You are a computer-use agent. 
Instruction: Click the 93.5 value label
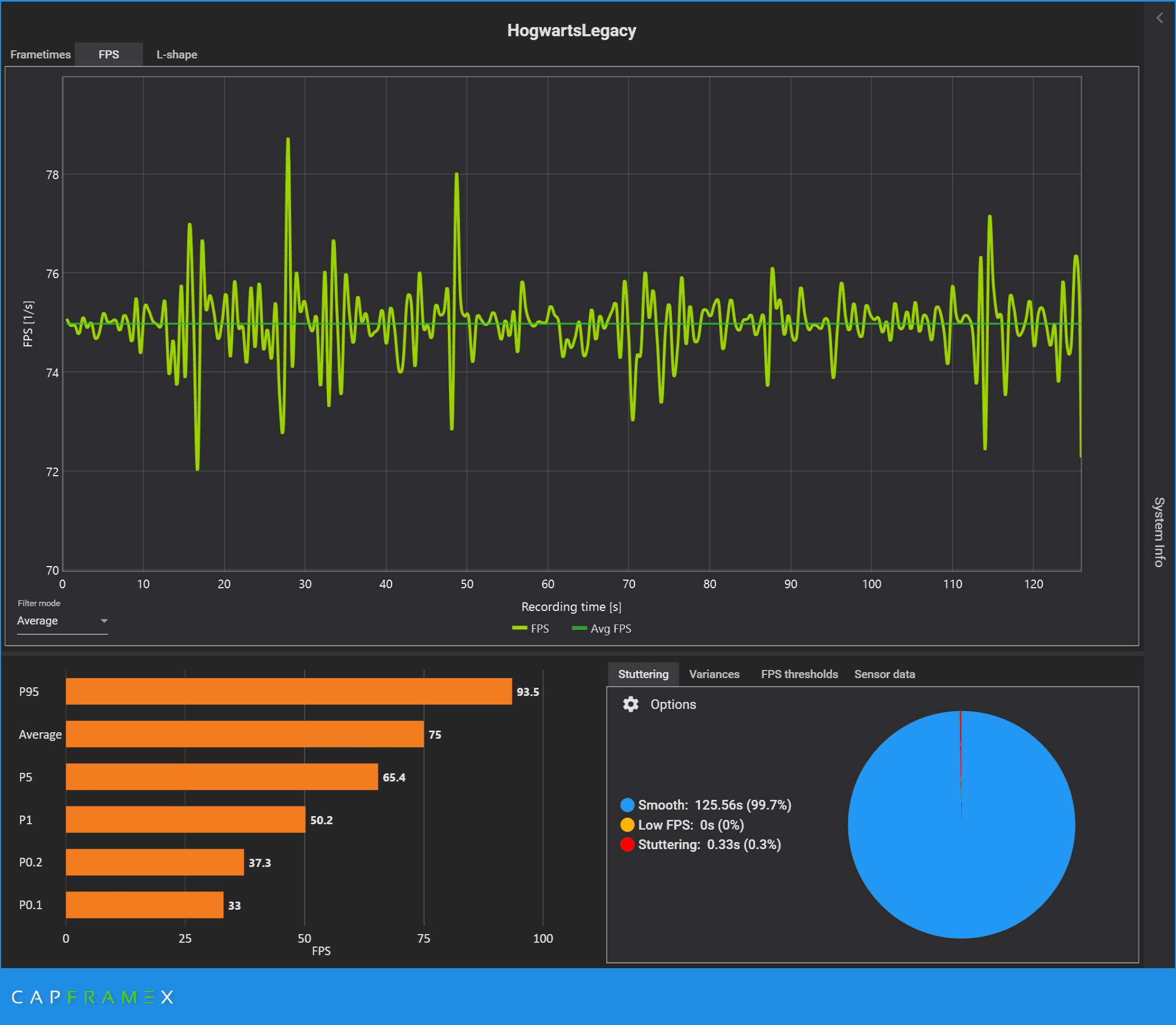tap(527, 692)
